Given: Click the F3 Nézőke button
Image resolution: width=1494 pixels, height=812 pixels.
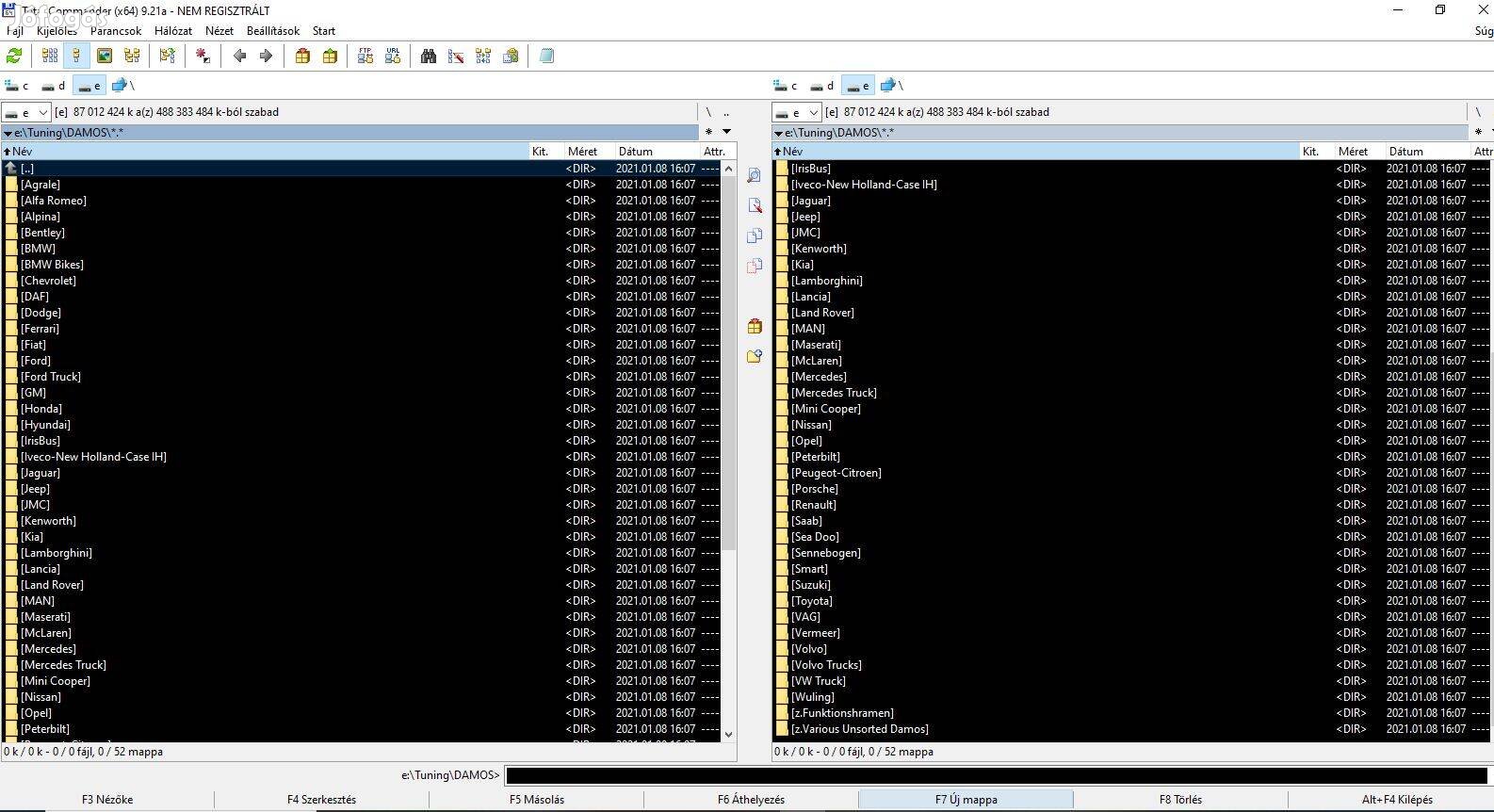Looking at the screenshot, I should [107, 800].
